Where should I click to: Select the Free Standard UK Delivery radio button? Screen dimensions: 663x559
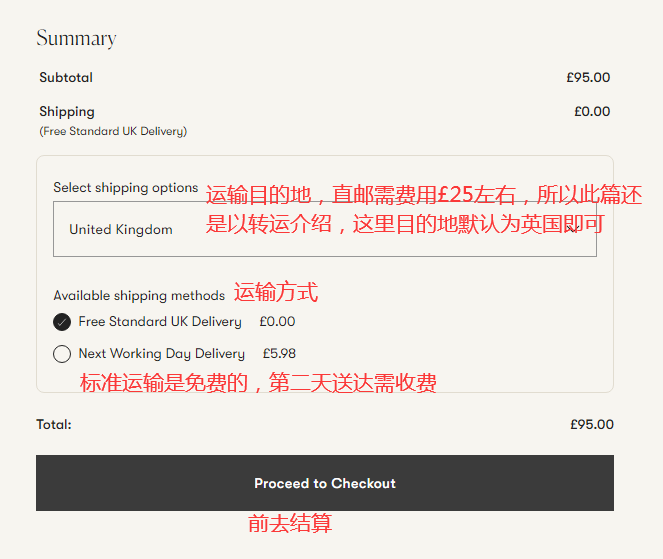(x=62, y=322)
